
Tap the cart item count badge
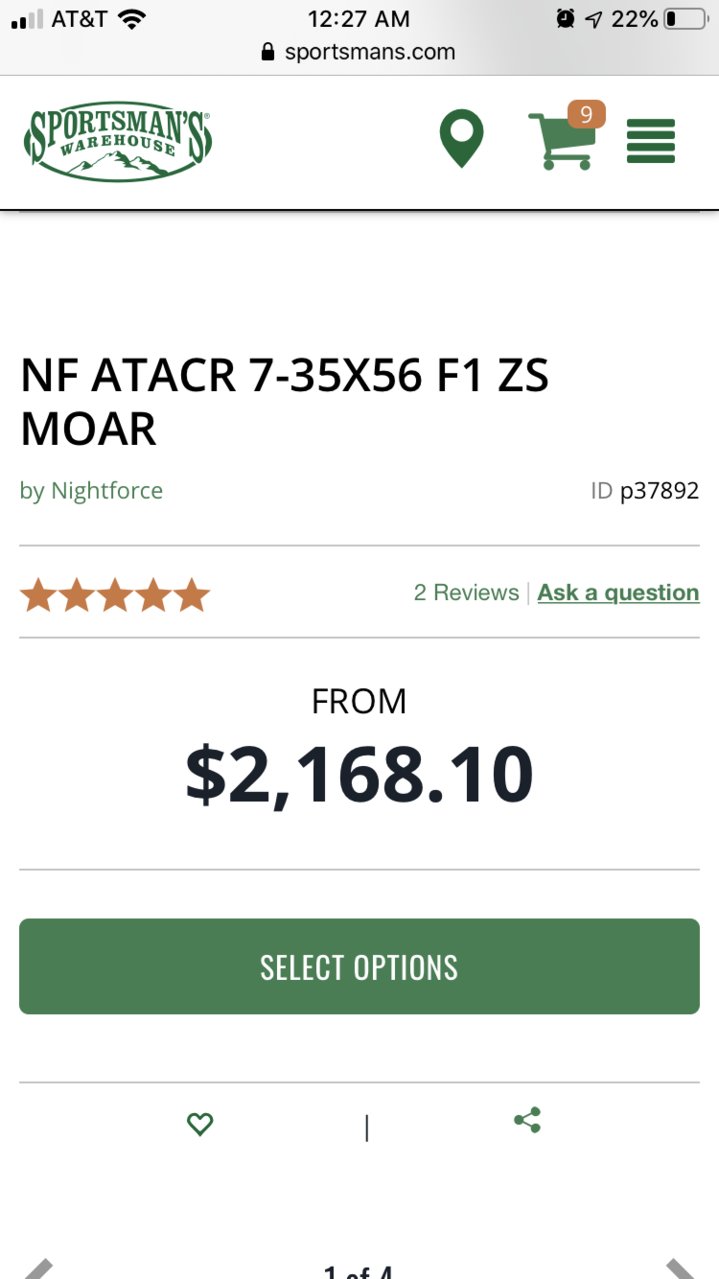[586, 114]
